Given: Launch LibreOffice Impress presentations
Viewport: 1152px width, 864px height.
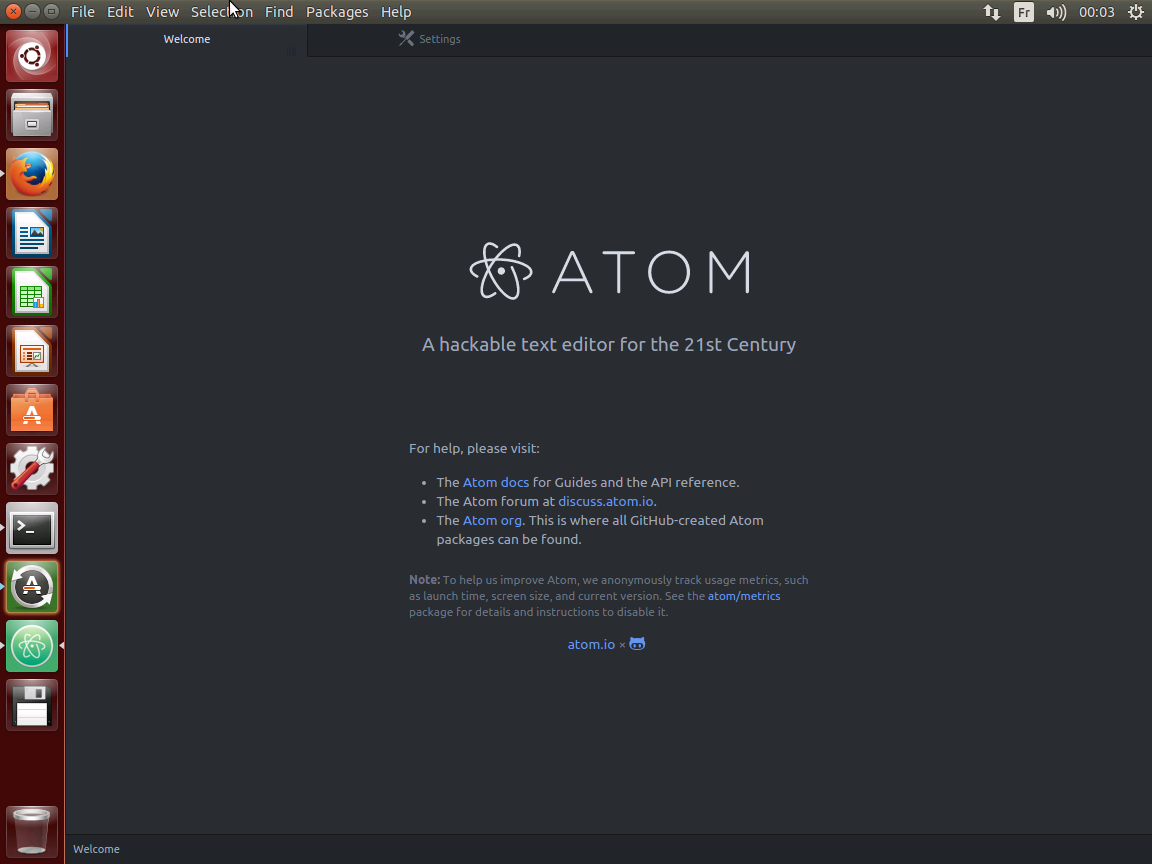Looking at the screenshot, I should point(32,350).
